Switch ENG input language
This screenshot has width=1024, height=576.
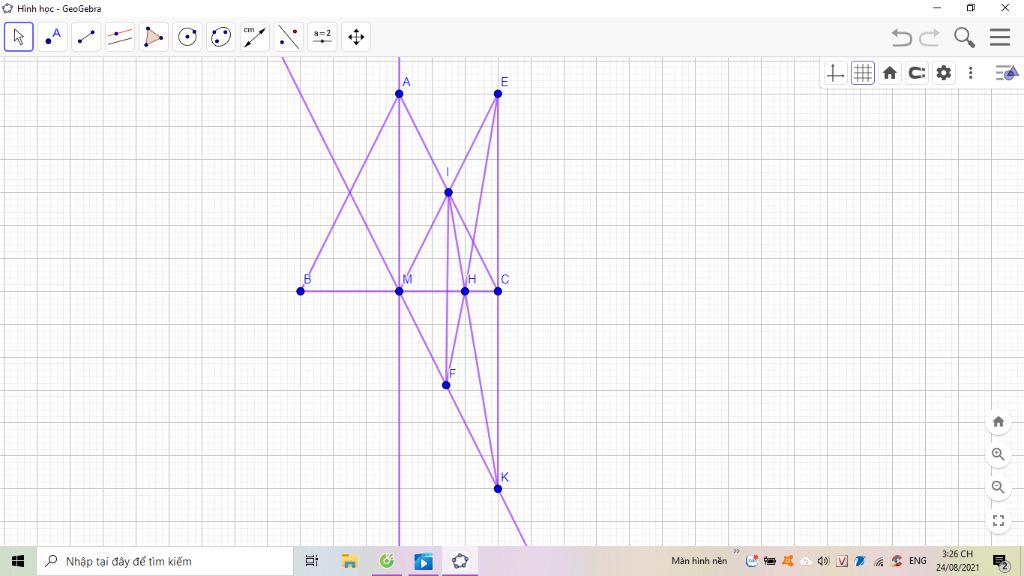pos(918,561)
